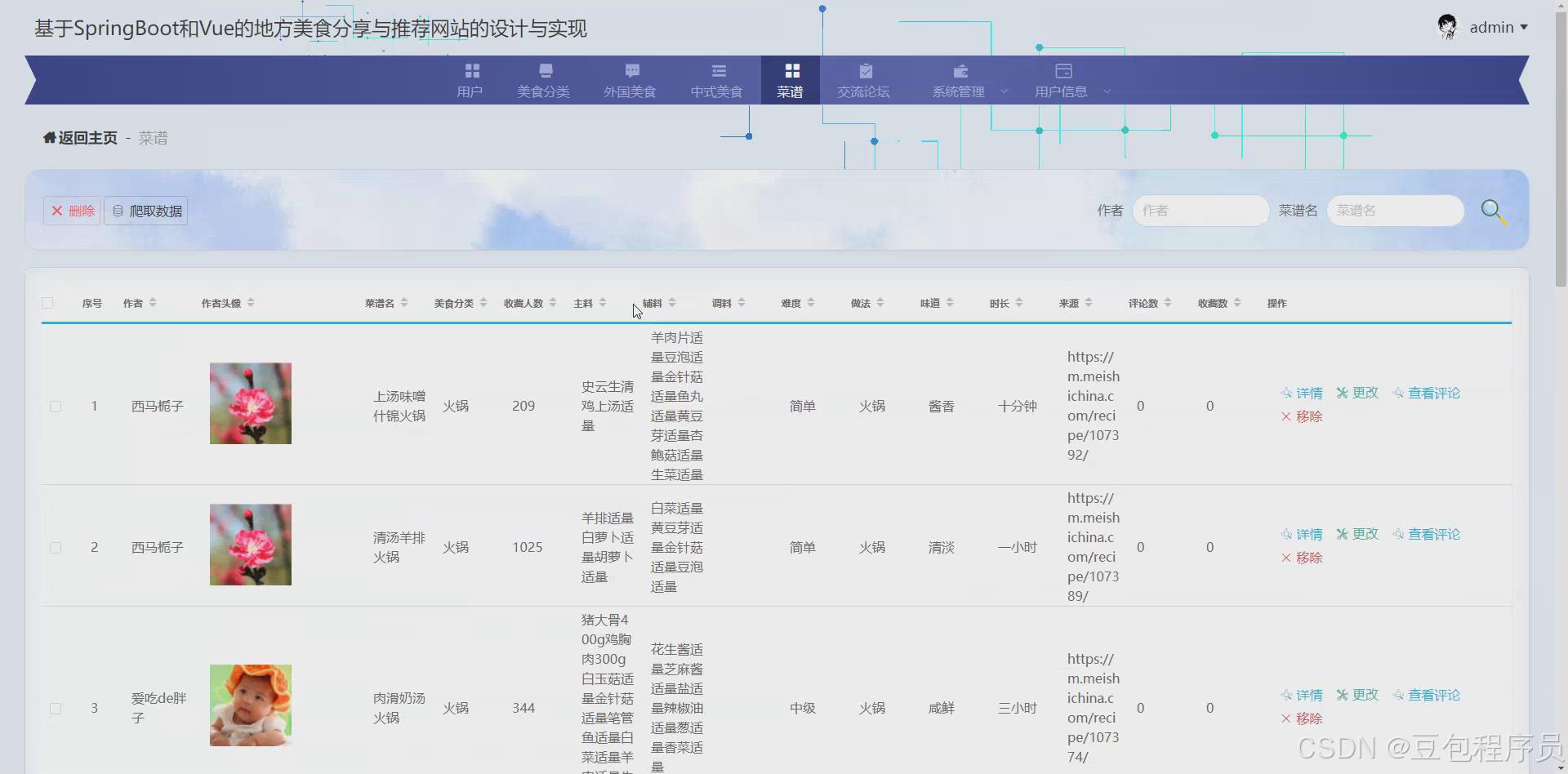
Task: Click the 系统管理 wallet icon
Action: (x=960, y=71)
